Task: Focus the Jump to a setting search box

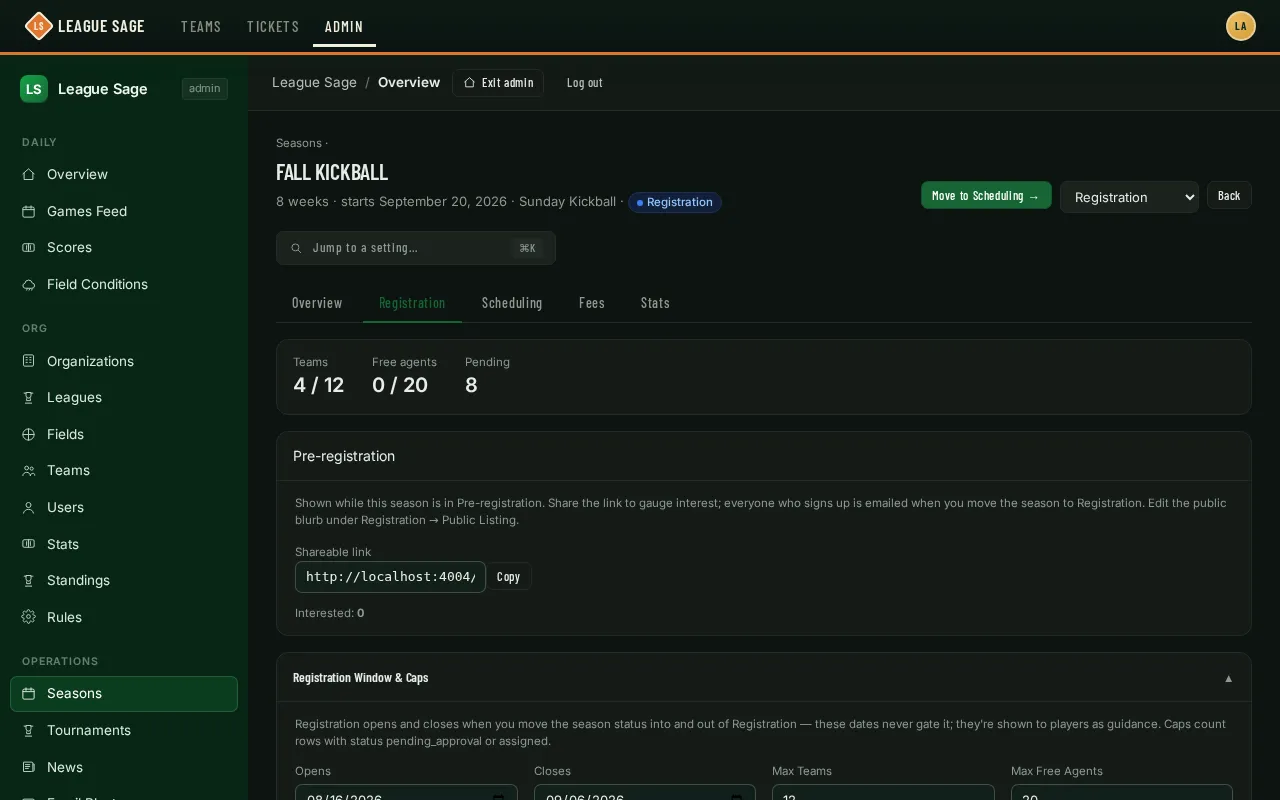Action: click(x=416, y=248)
